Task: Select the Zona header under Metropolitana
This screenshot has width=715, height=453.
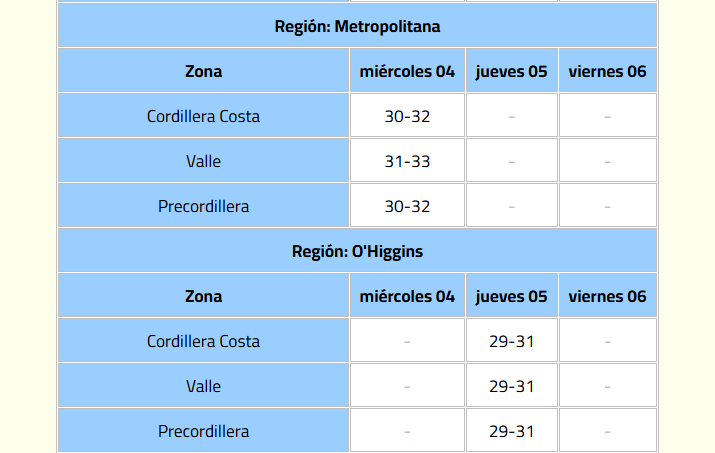Action: (203, 71)
